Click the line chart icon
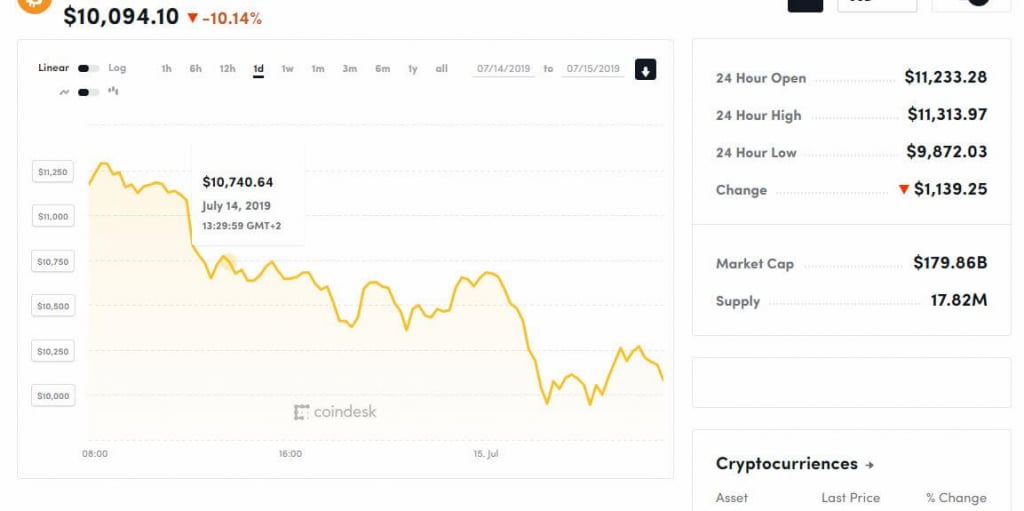This screenshot has height=511, width=1024. pos(64,92)
